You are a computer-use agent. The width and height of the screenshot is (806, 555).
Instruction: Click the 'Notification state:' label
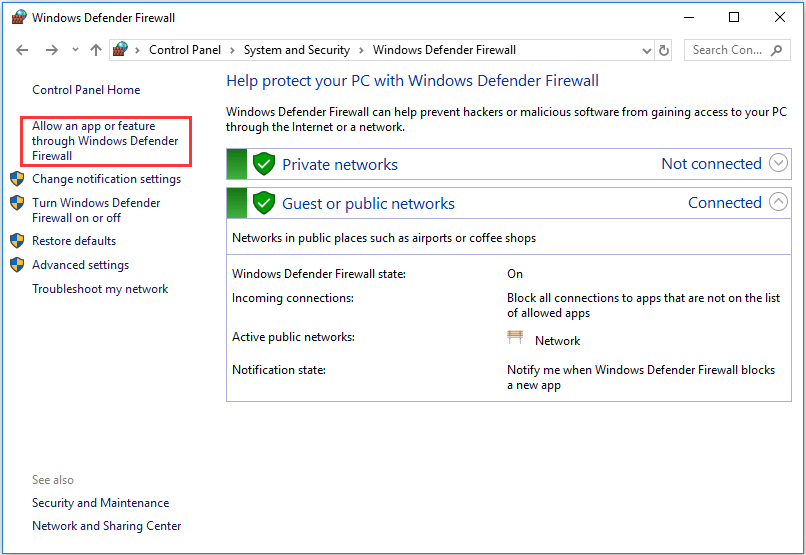point(279,370)
